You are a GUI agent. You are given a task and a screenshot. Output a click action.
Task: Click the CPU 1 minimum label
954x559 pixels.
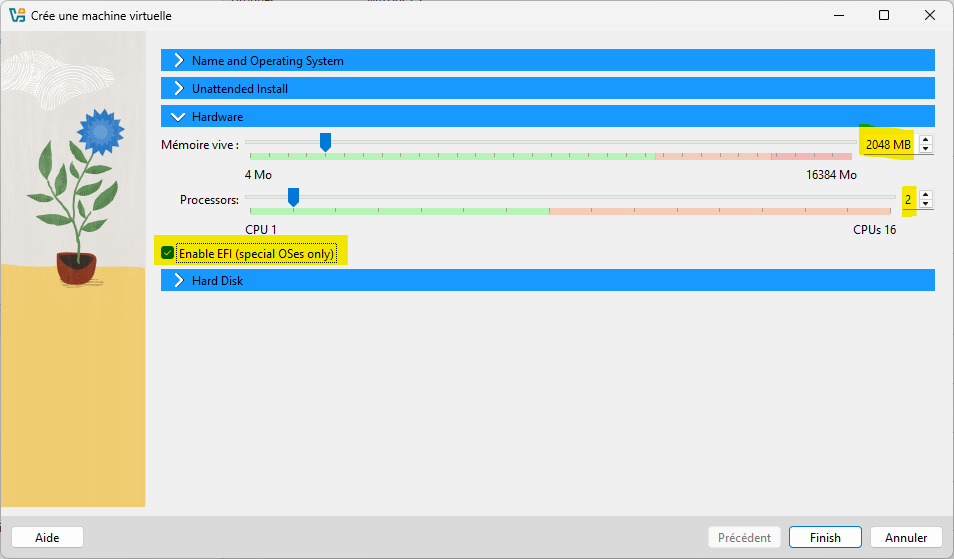[260, 230]
